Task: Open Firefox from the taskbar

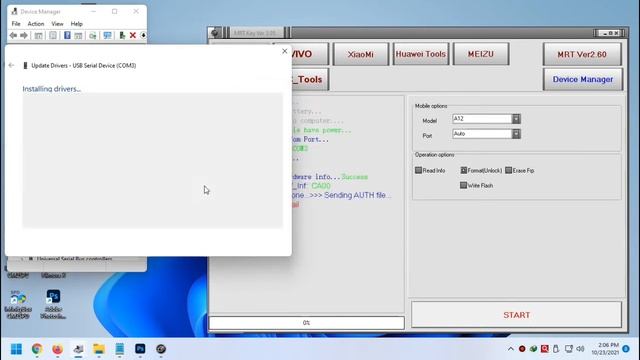Action: pos(58,349)
